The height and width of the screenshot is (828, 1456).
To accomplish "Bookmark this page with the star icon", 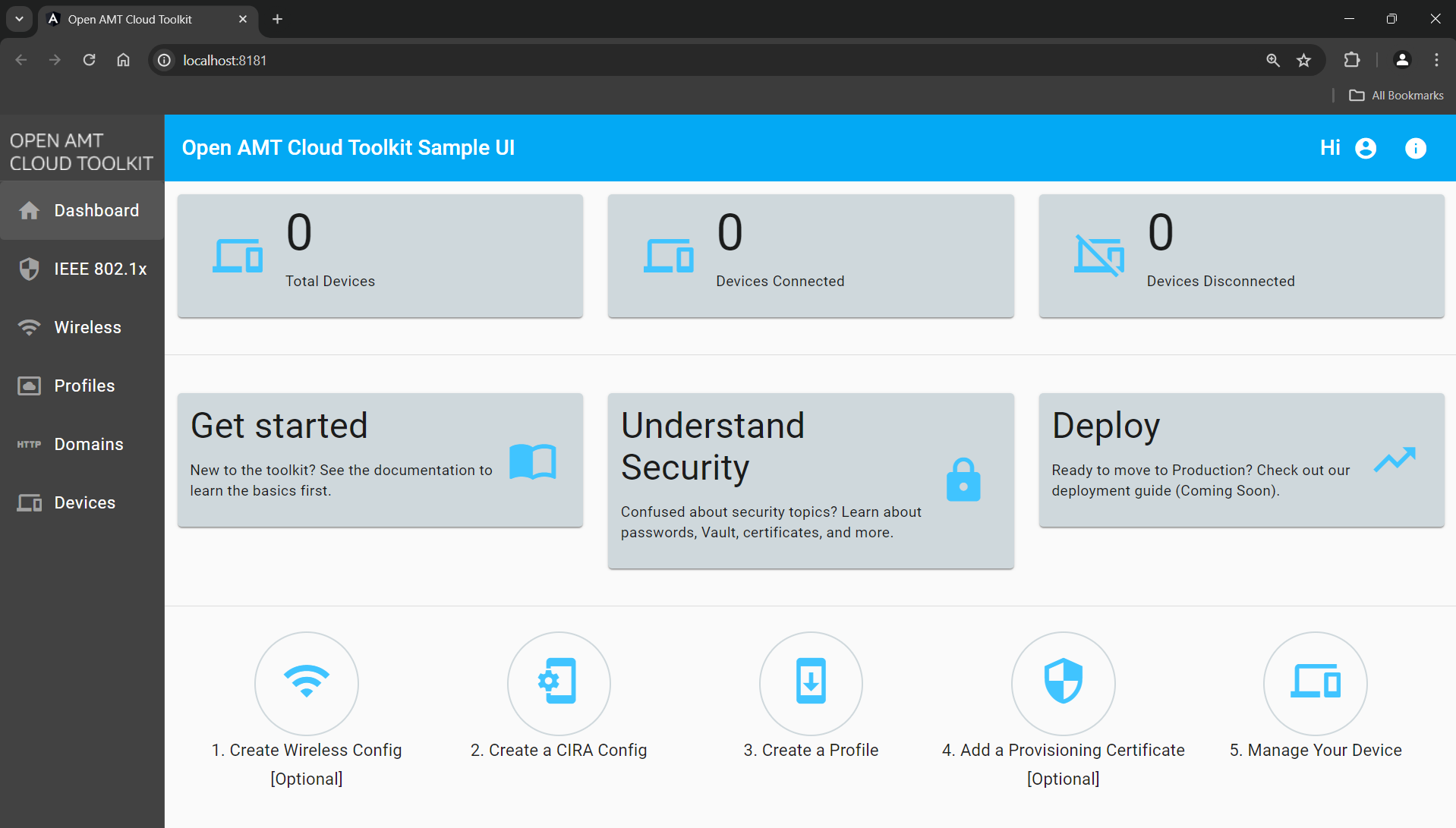I will click(x=1303, y=60).
